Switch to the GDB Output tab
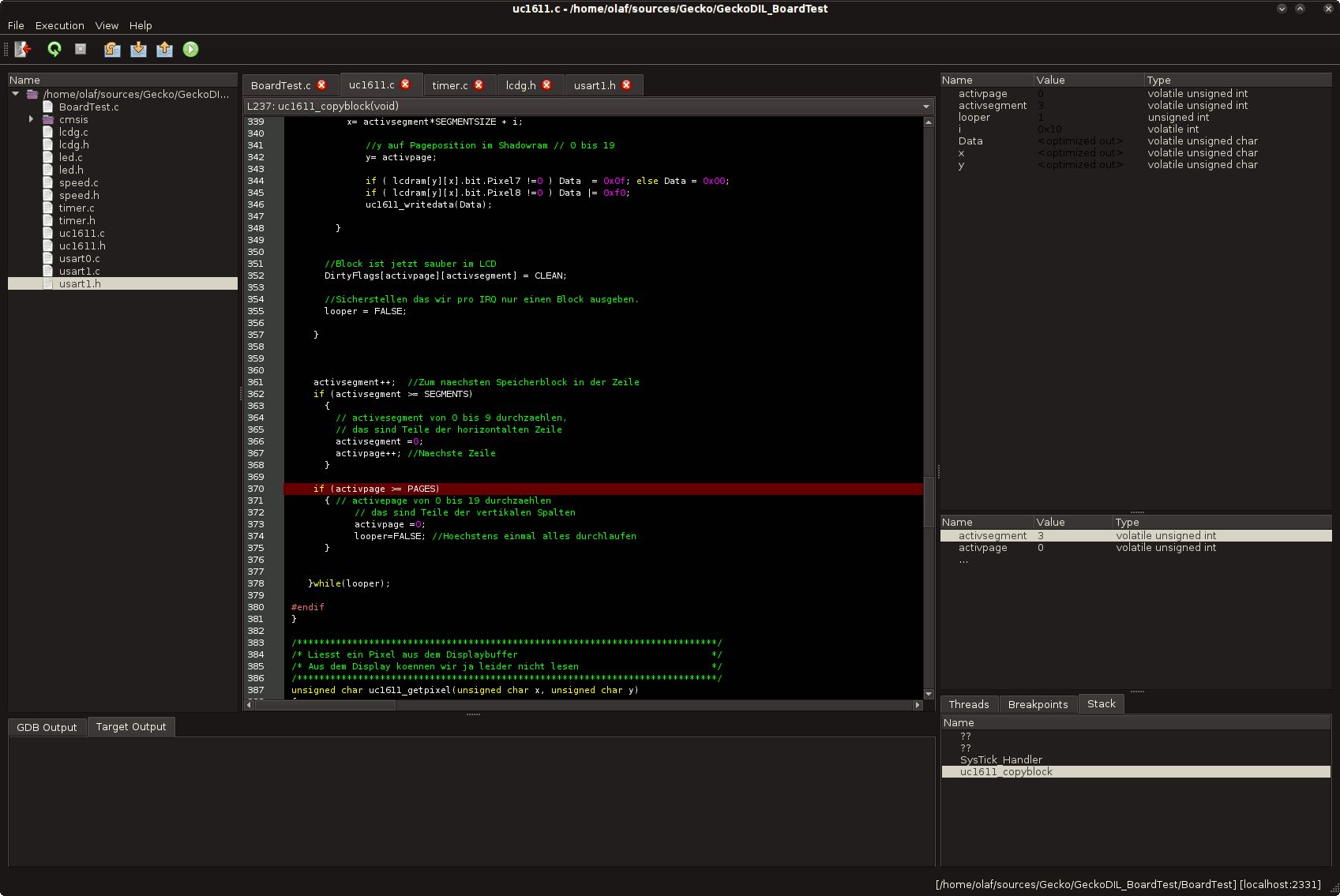This screenshot has height=896, width=1340. [47, 727]
